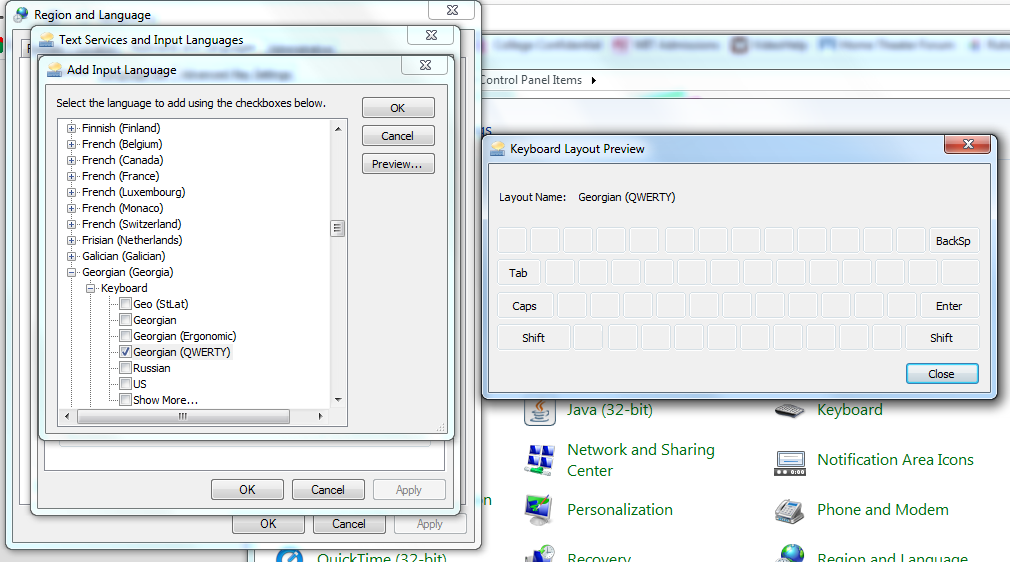Open the Preview... button
This screenshot has height=562, width=1010.
[398, 164]
